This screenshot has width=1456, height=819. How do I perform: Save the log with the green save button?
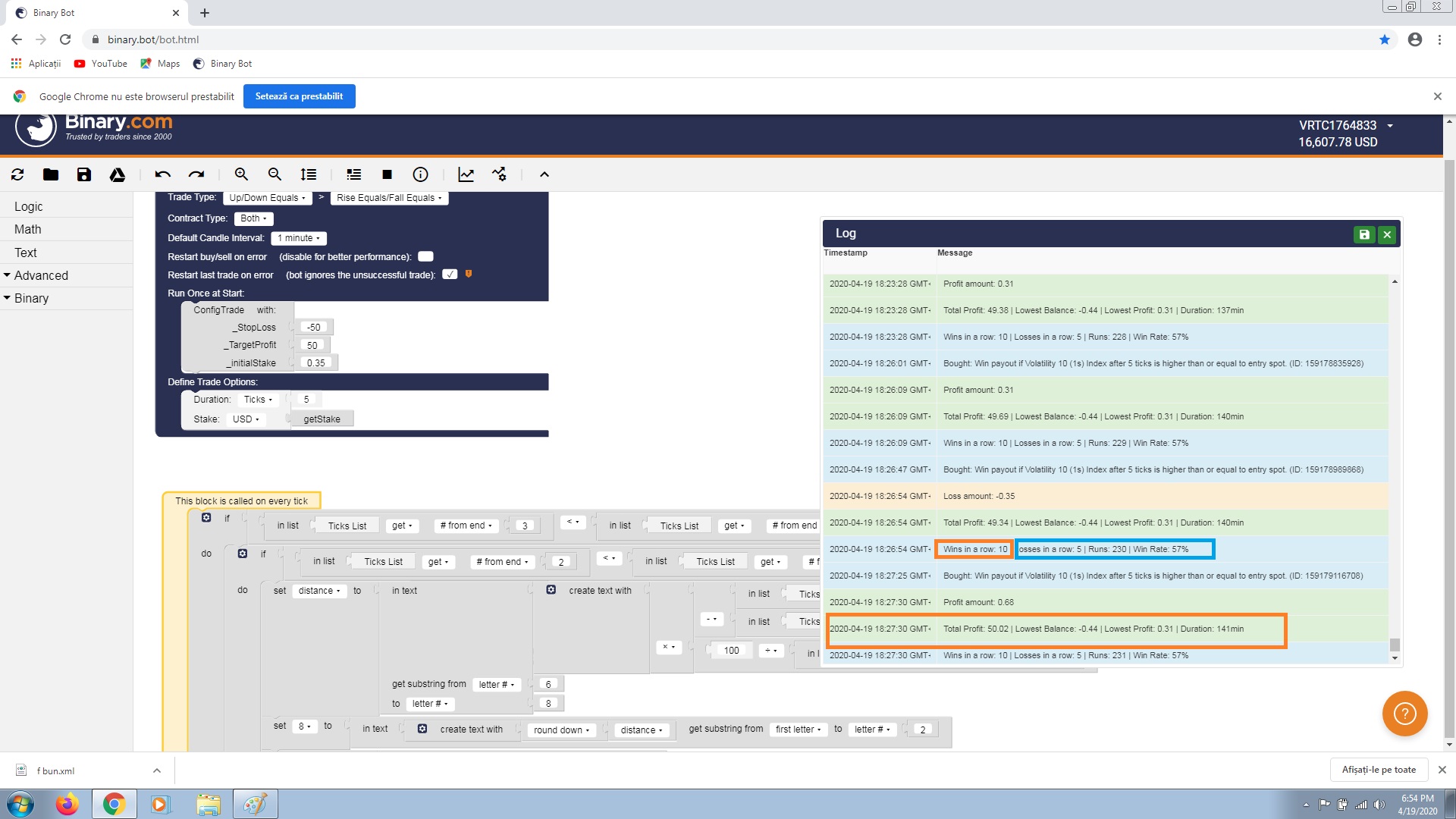click(1365, 234)
